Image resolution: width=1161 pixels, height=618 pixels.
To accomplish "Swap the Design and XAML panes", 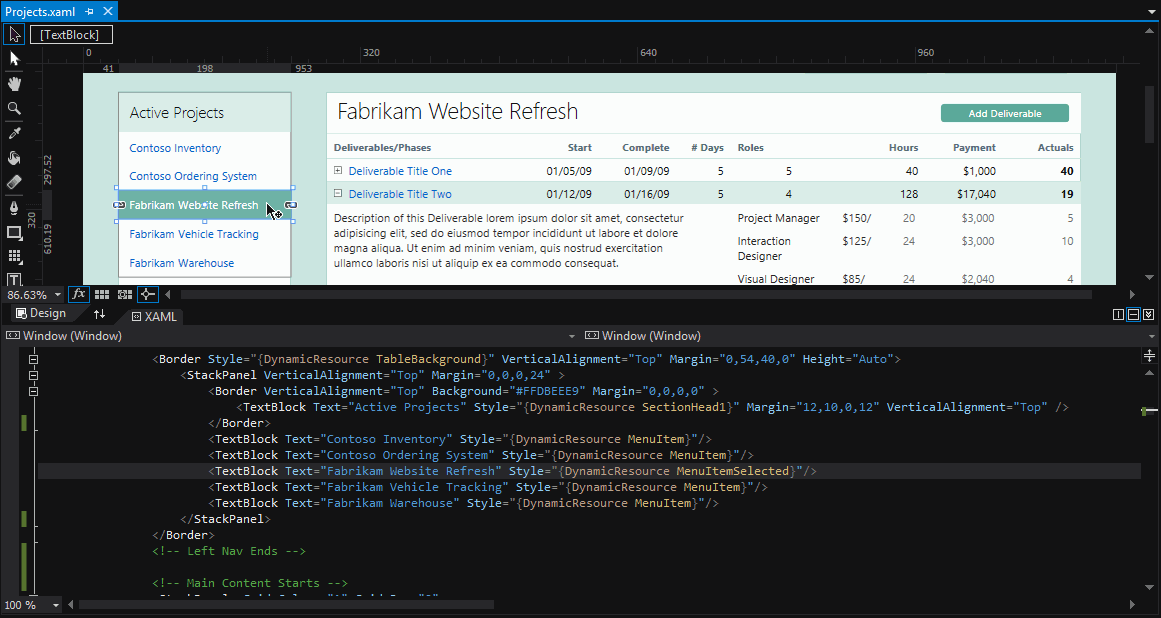I will coord(99,314).
